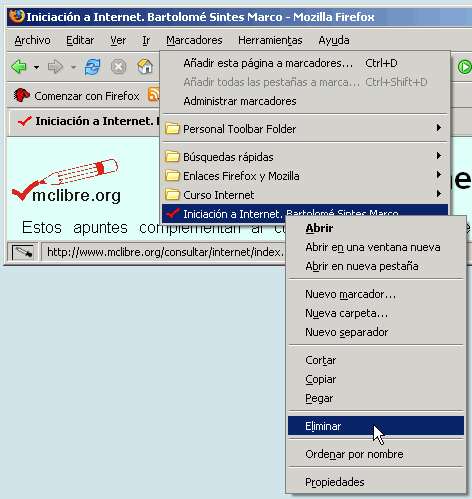Click the green Go button icon
This screenshot has width=472, height=499.
coord(465,67)
